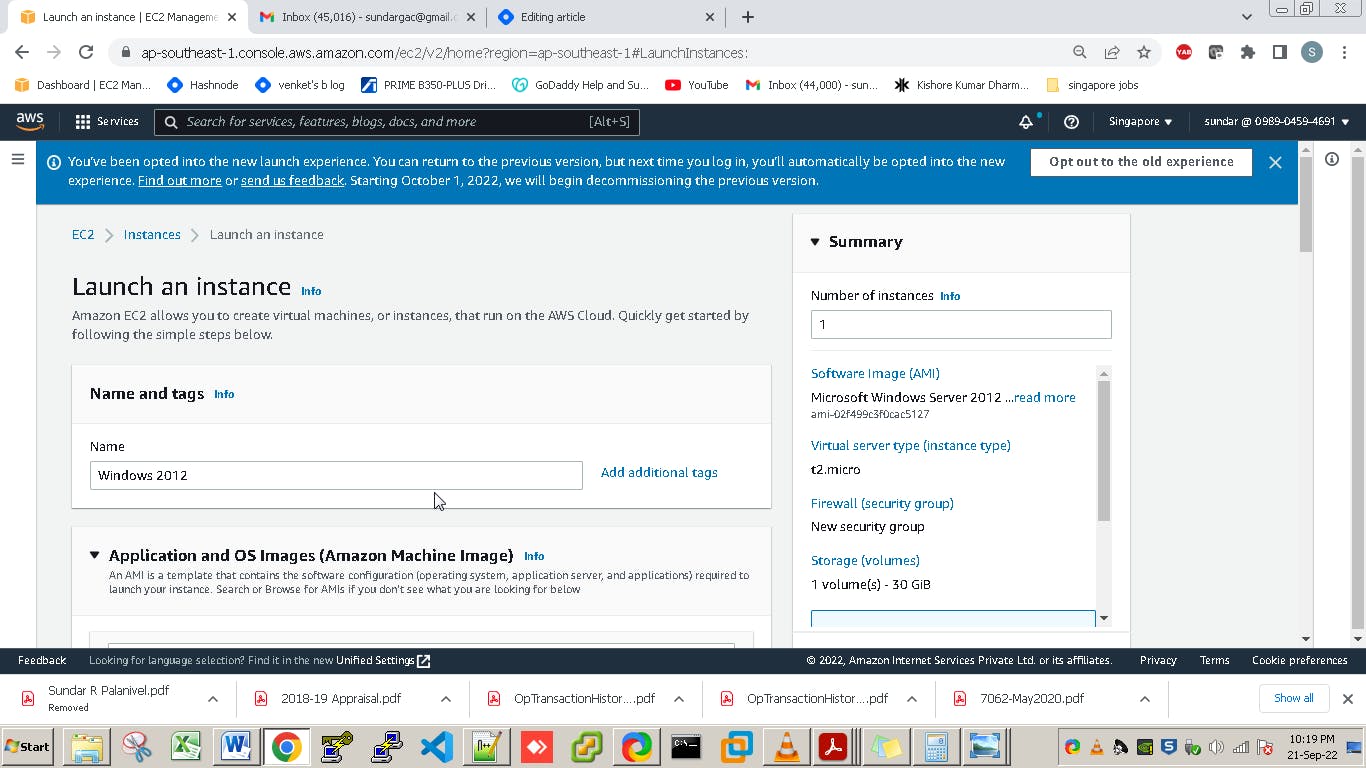Click the Windows Start button

(28, 747)
